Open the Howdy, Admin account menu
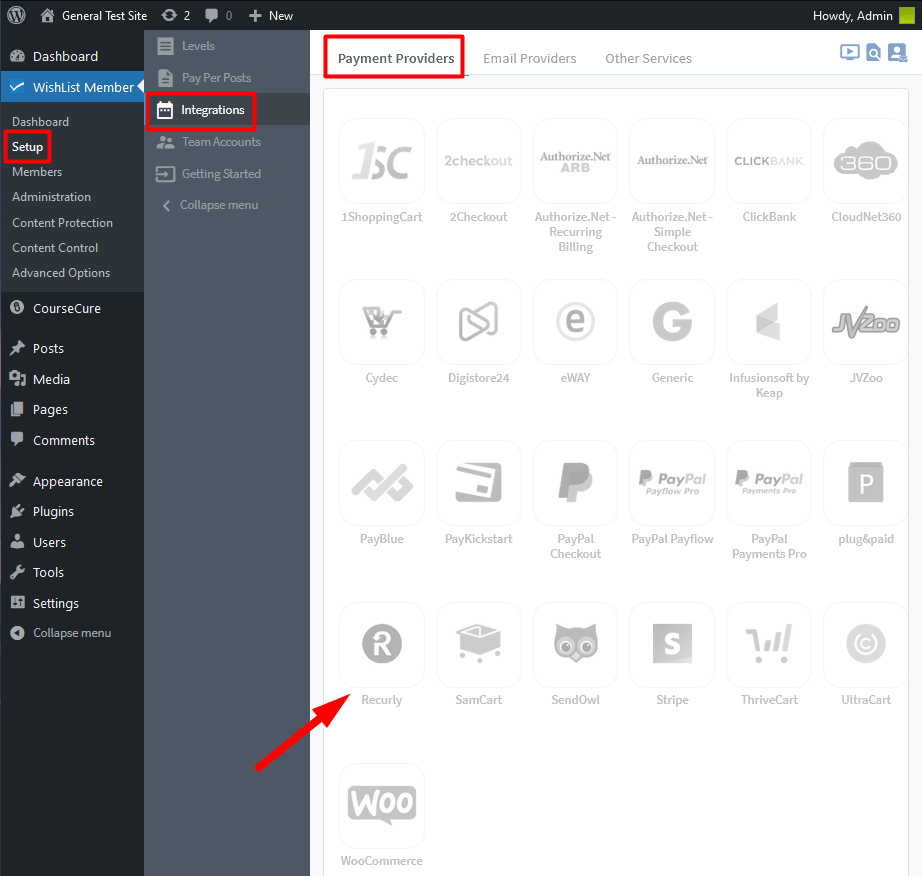 coord(863,15)
